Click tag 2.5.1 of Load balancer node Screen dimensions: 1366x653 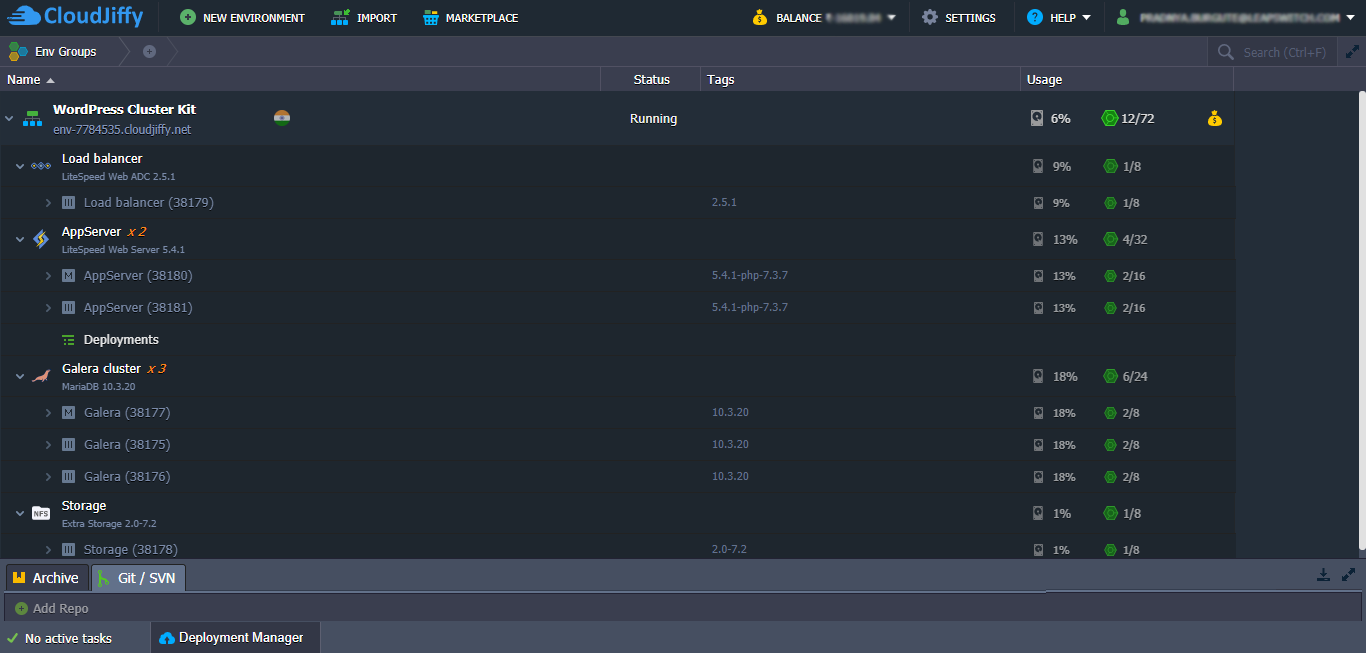[724, 202]
